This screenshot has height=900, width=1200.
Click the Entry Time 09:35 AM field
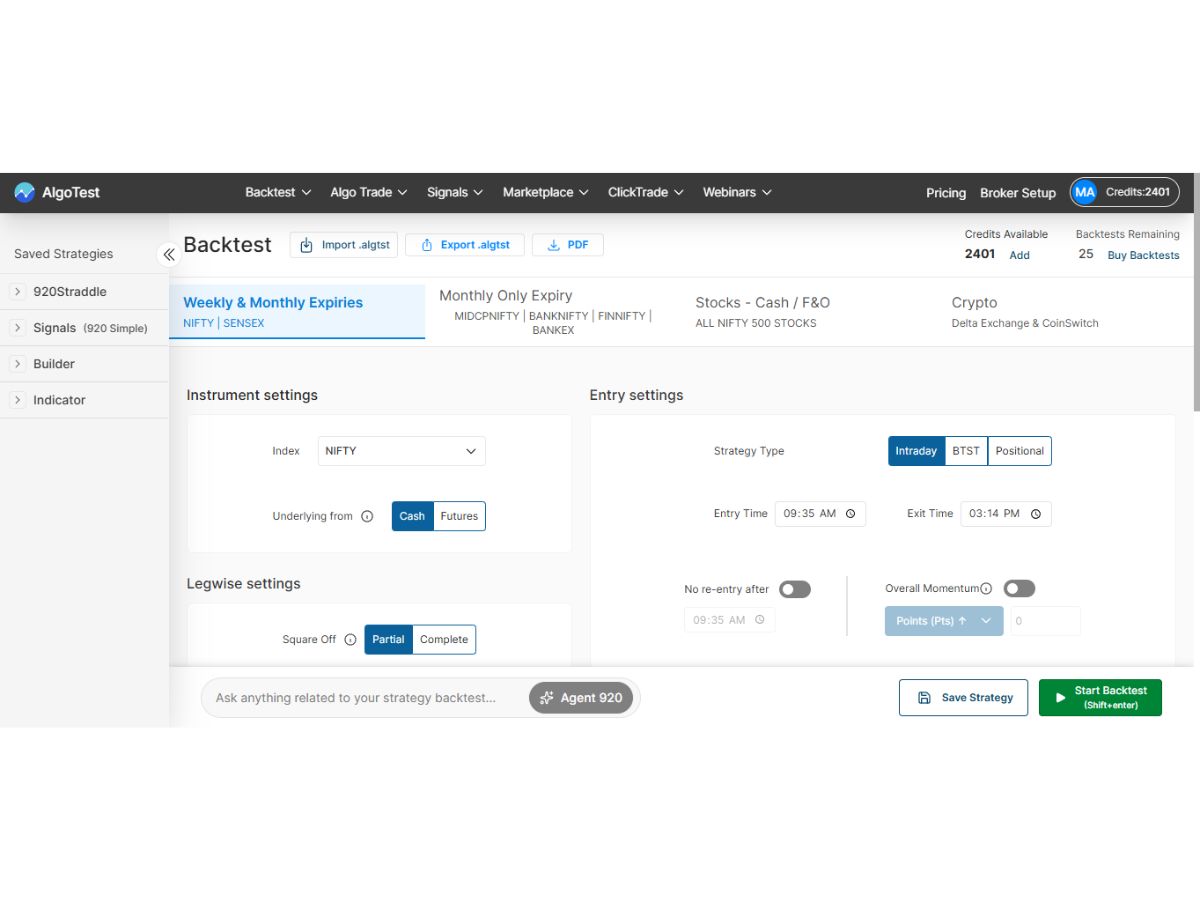pyautogui.click(x=820, y=514)
